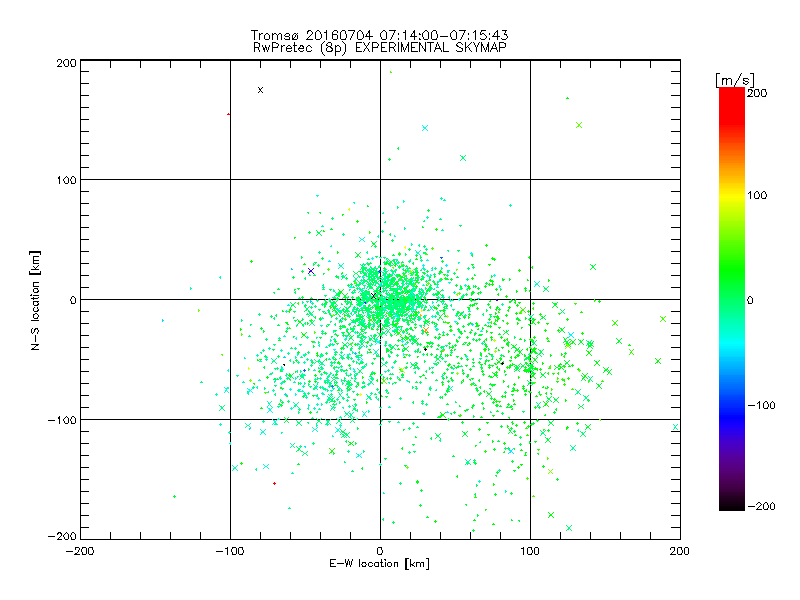Click the E-W axis tick label '100'
The height and width of the screenshot is (600, 800).
tap(530, 552)
